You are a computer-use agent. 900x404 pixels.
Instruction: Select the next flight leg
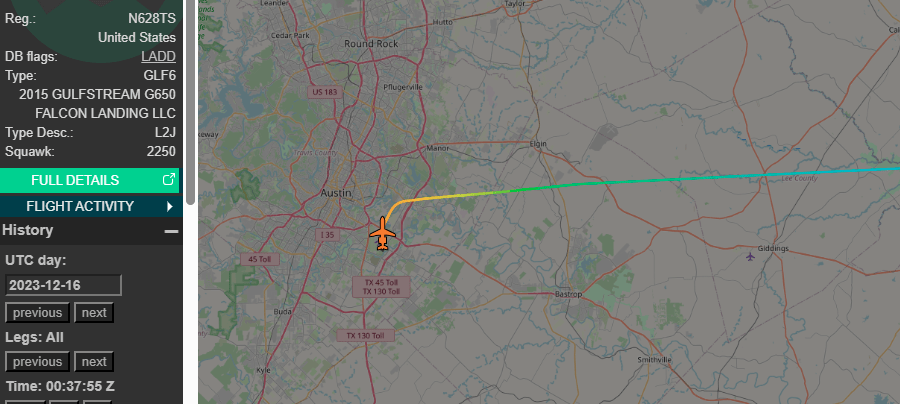(x=94, y=362)
